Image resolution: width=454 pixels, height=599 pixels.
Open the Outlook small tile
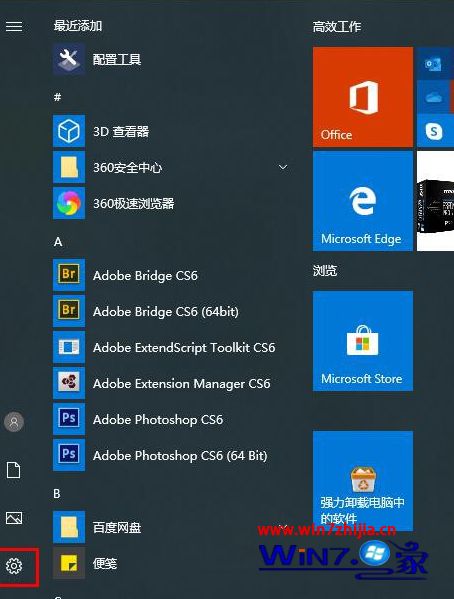pos(434,63)
